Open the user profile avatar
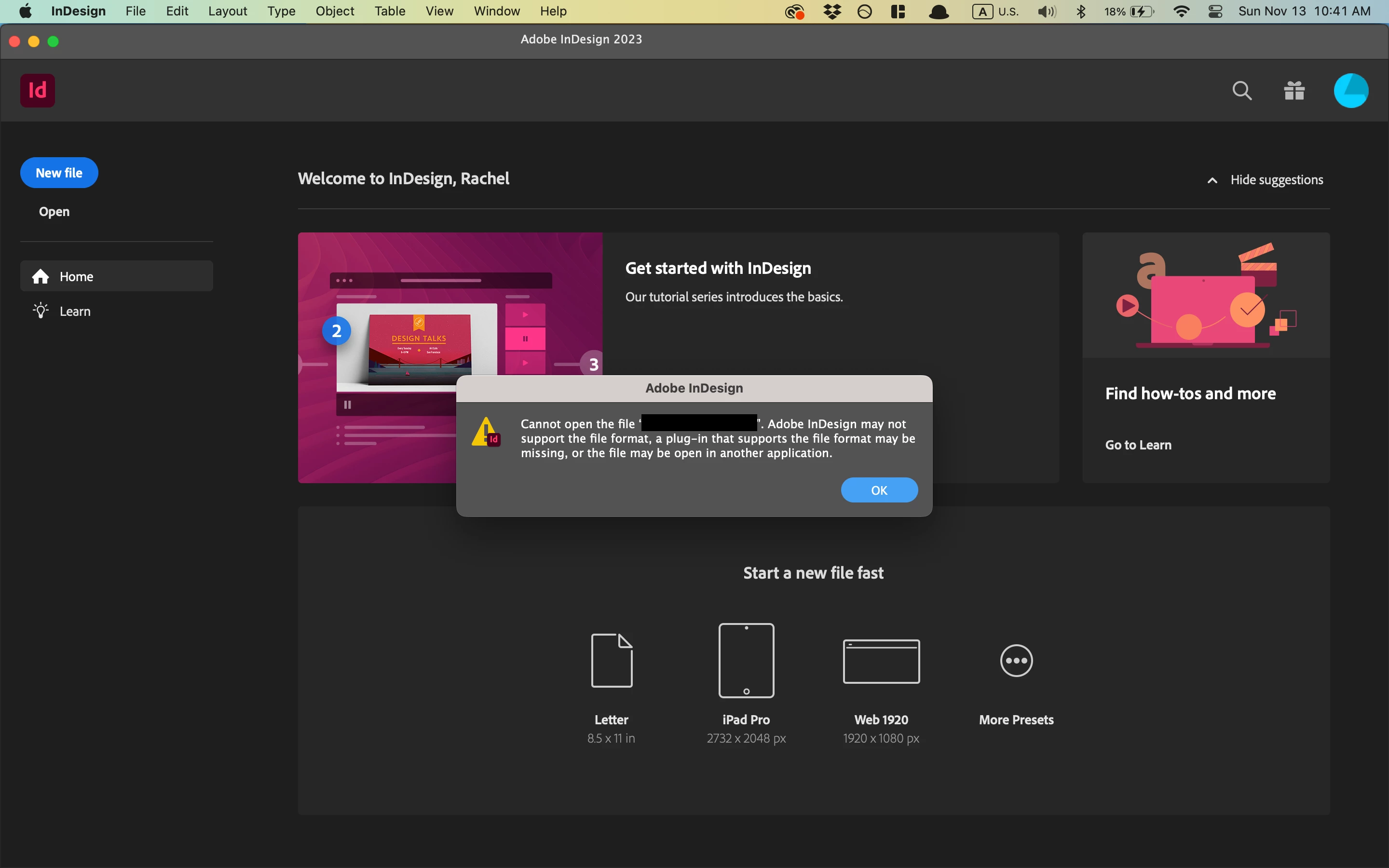1389x868 pixels. (1350, 90)
